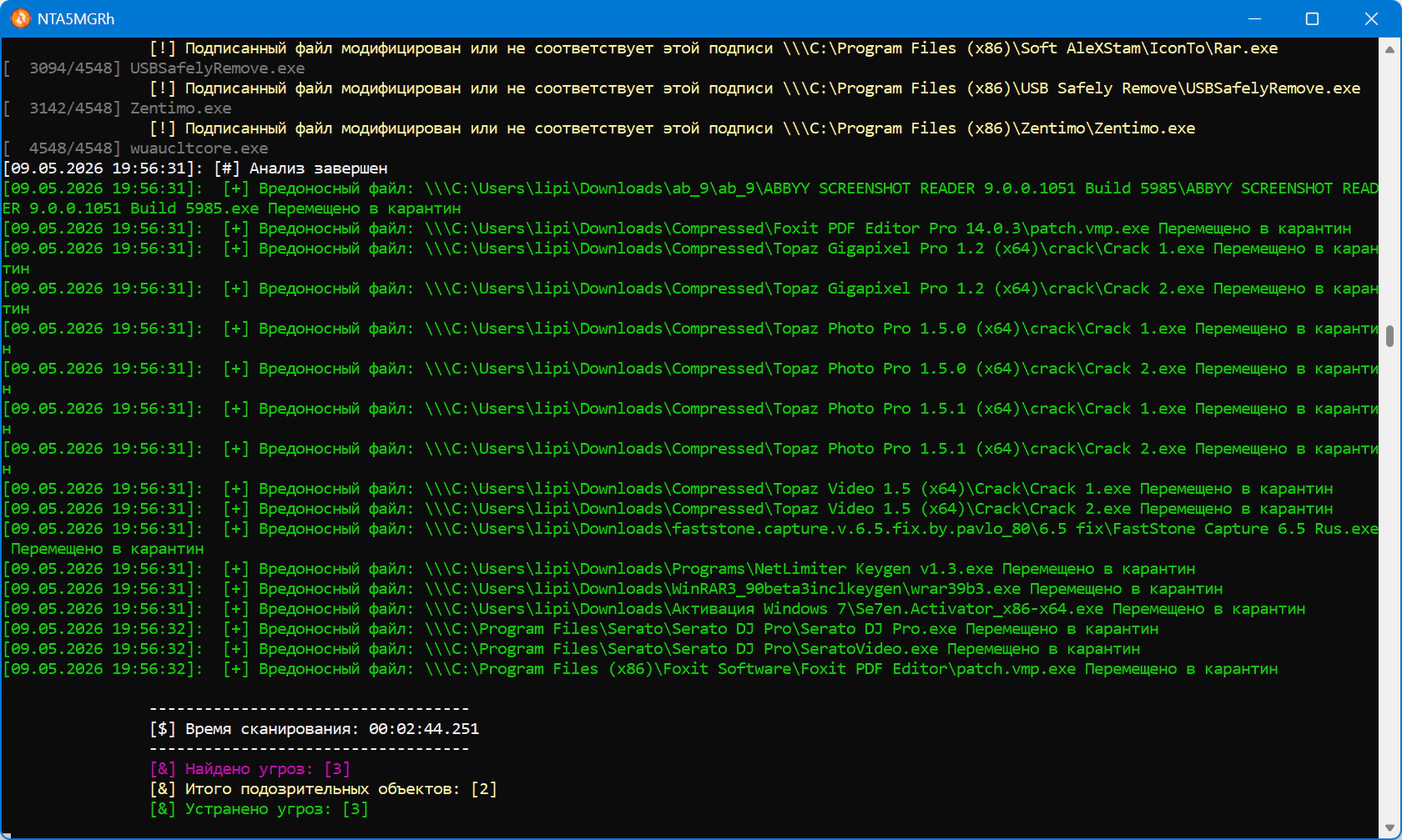This screenshot has width=1402, height=840.
Task: Click the Foxit Software patch.vmp.exe line
Action: click(x=640, y=669)
